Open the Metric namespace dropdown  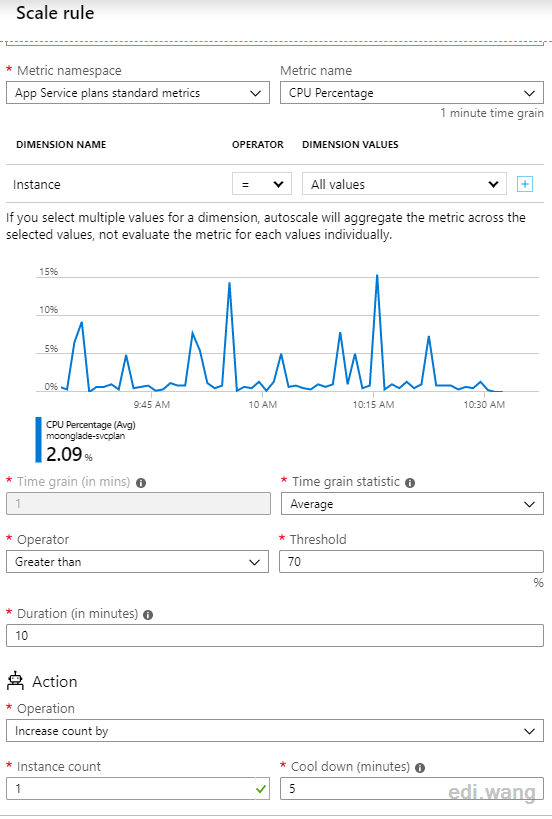point(138,93)
